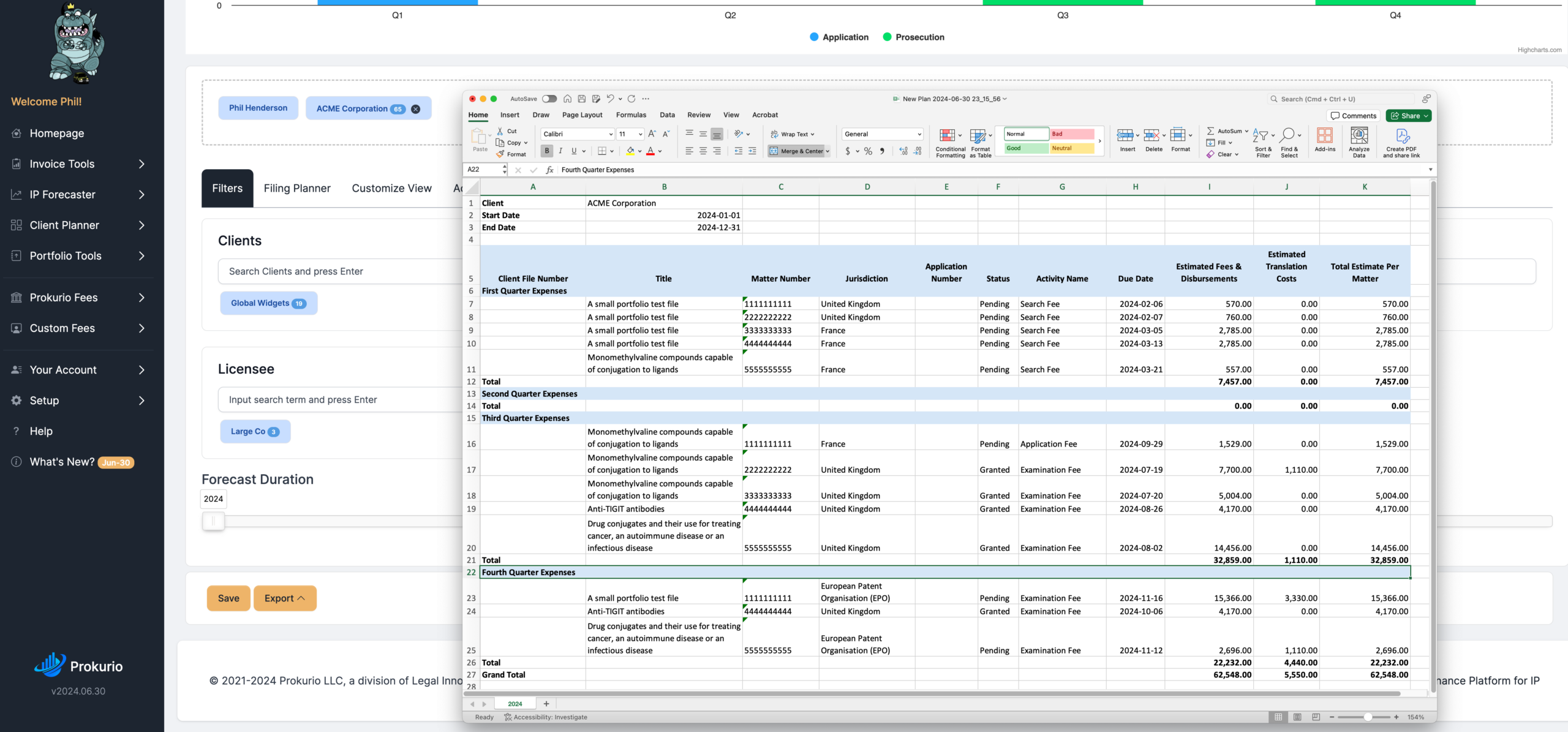This screenshot has height=732, width=1568.
Task: Toggle Wrap Text in the Excel ribbon
Action: (x=793, y=134)
